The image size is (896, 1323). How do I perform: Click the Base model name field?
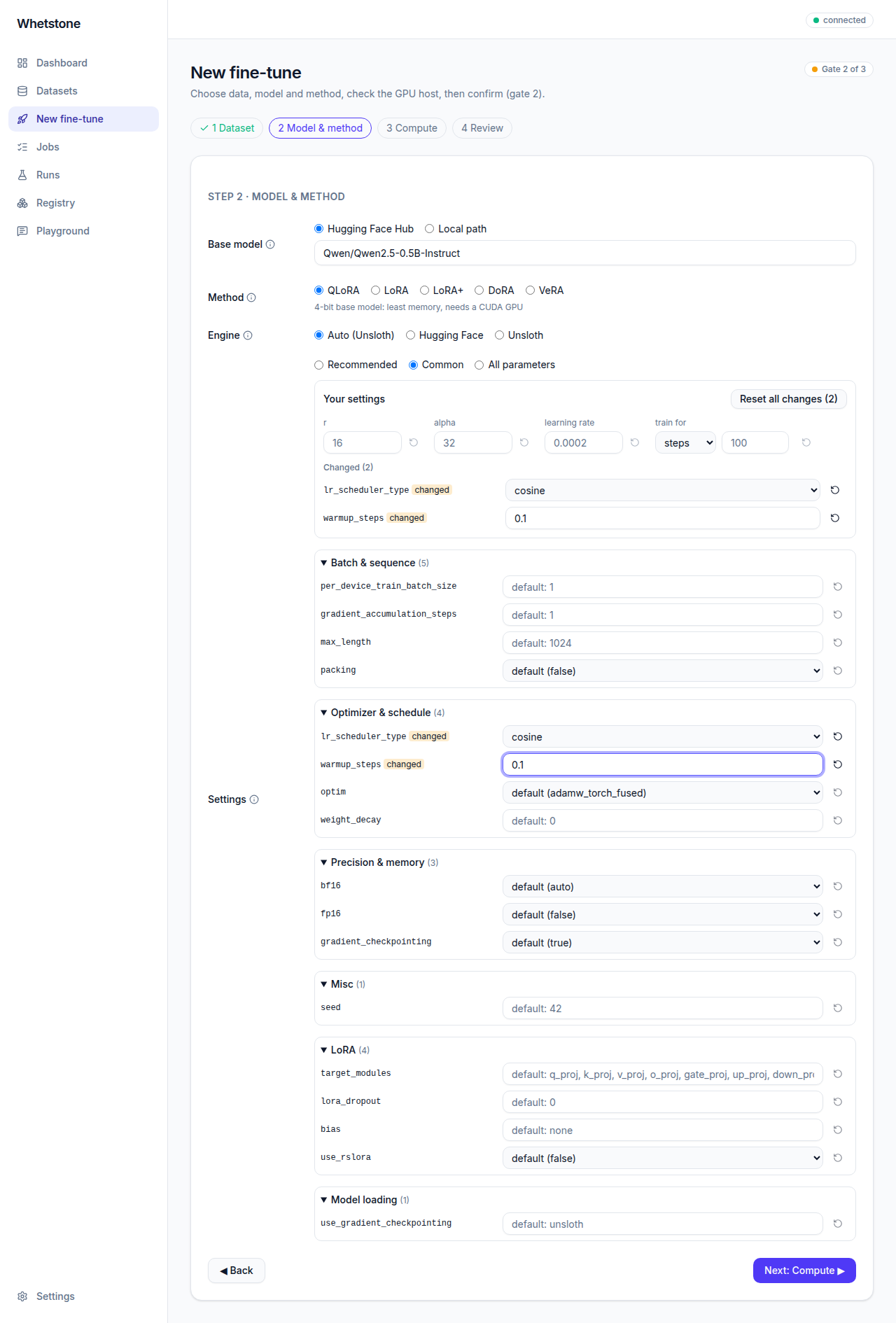tap(585, 253)
